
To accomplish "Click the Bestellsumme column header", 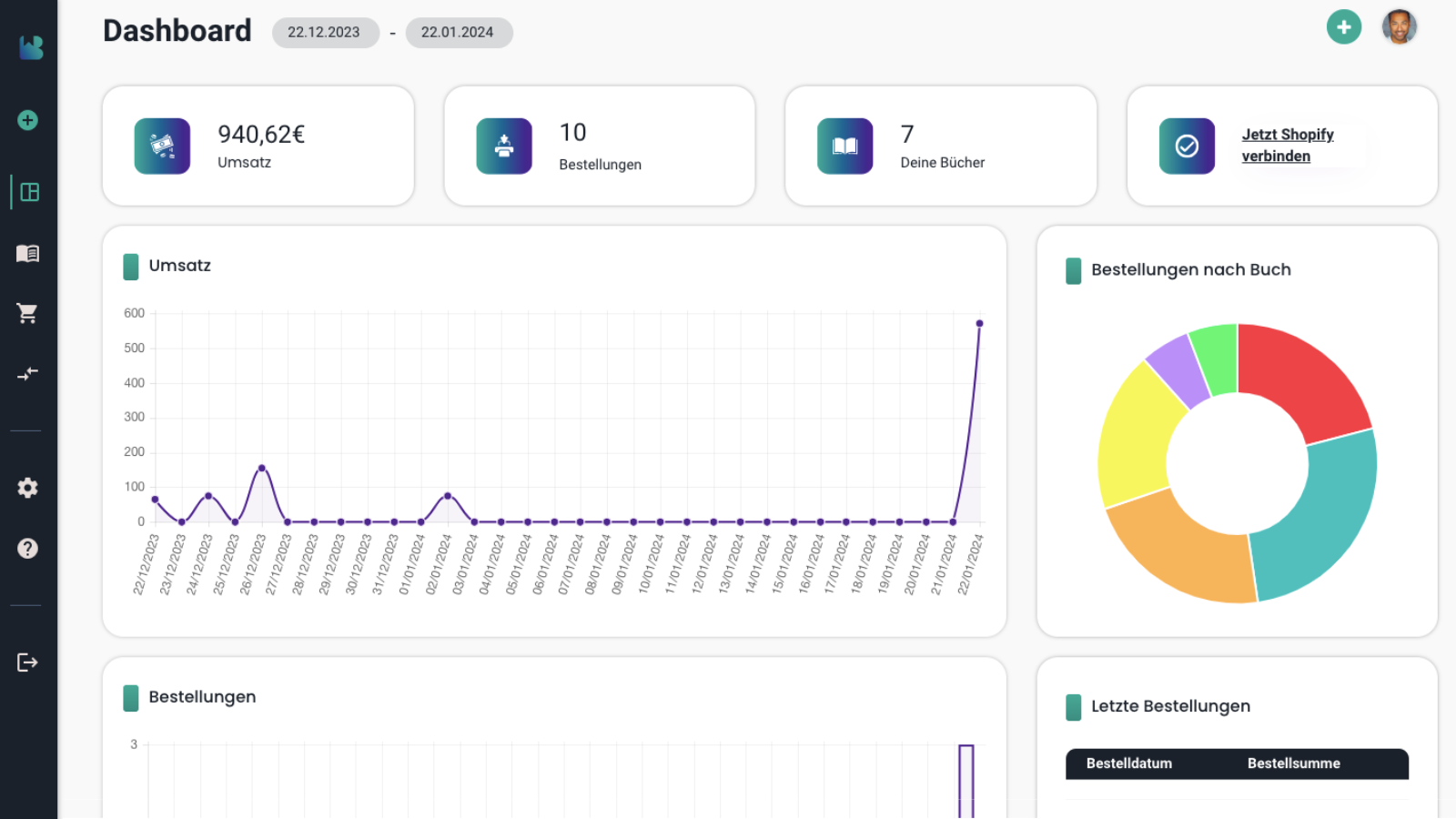I will pyautogui.click(x=1294, y=763).
